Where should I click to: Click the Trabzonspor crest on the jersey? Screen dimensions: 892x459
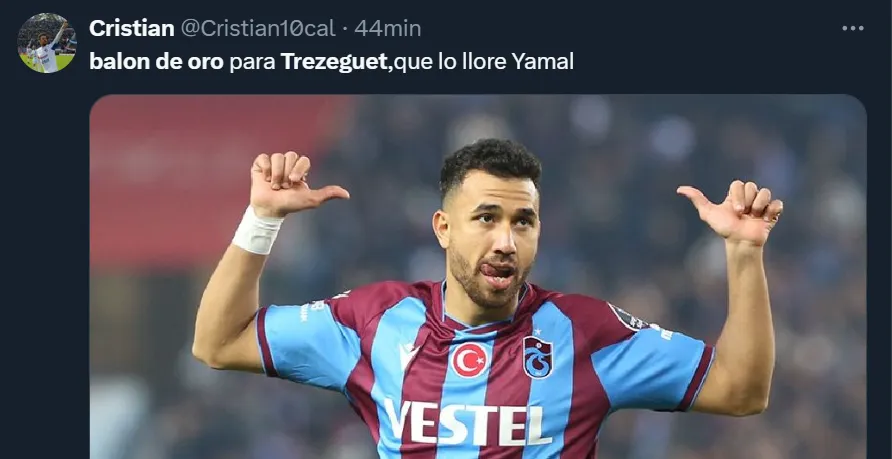click(537, 357)
